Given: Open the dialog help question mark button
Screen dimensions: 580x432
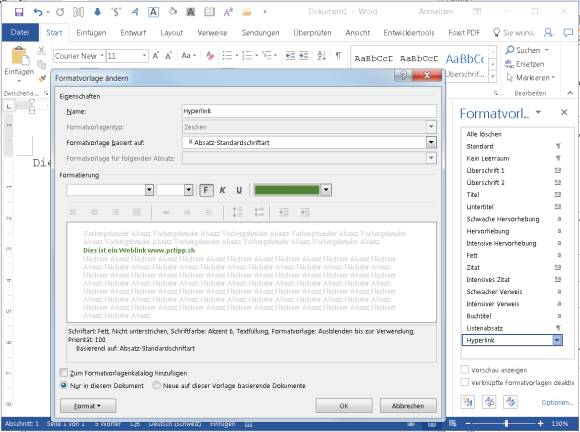Looking at the screenshot, I should click(403, 75).
